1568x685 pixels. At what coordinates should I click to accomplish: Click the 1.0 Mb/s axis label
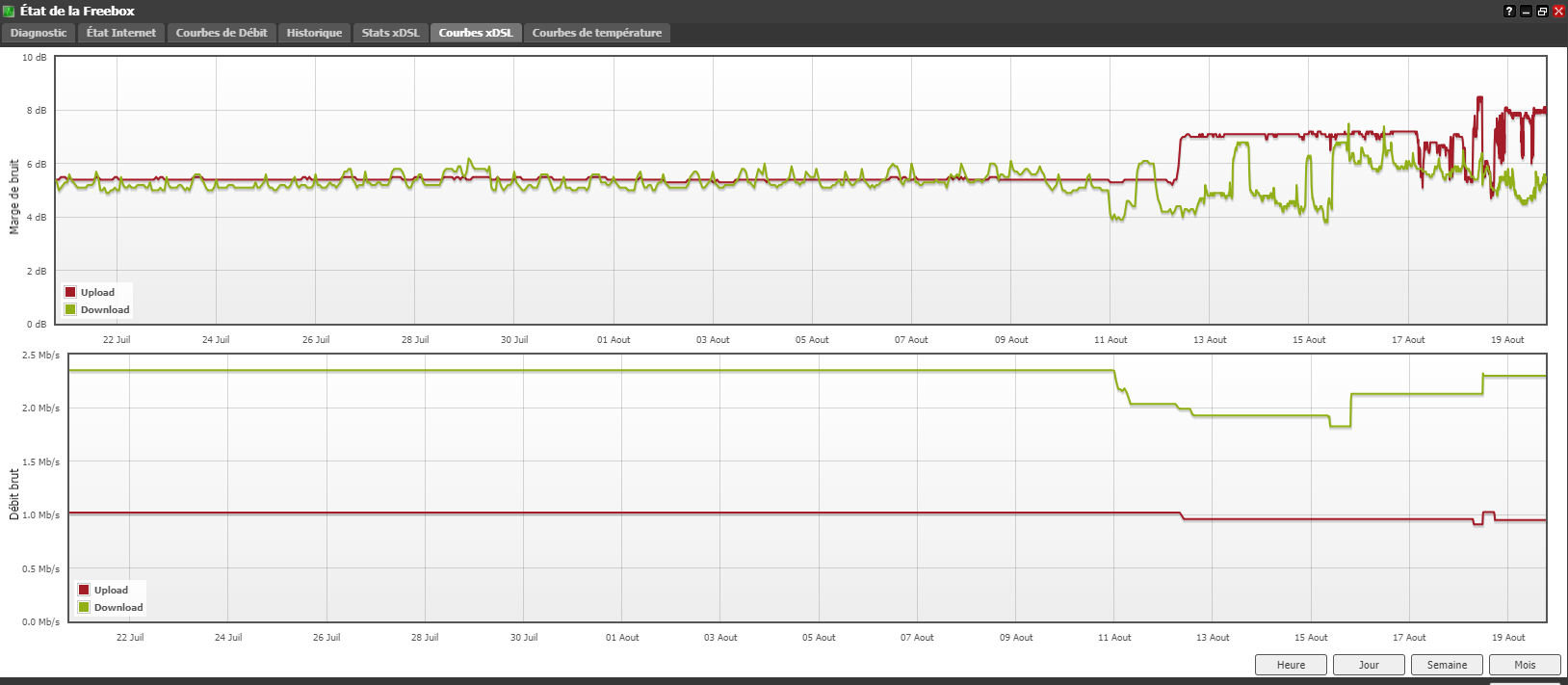pos(41,514)
